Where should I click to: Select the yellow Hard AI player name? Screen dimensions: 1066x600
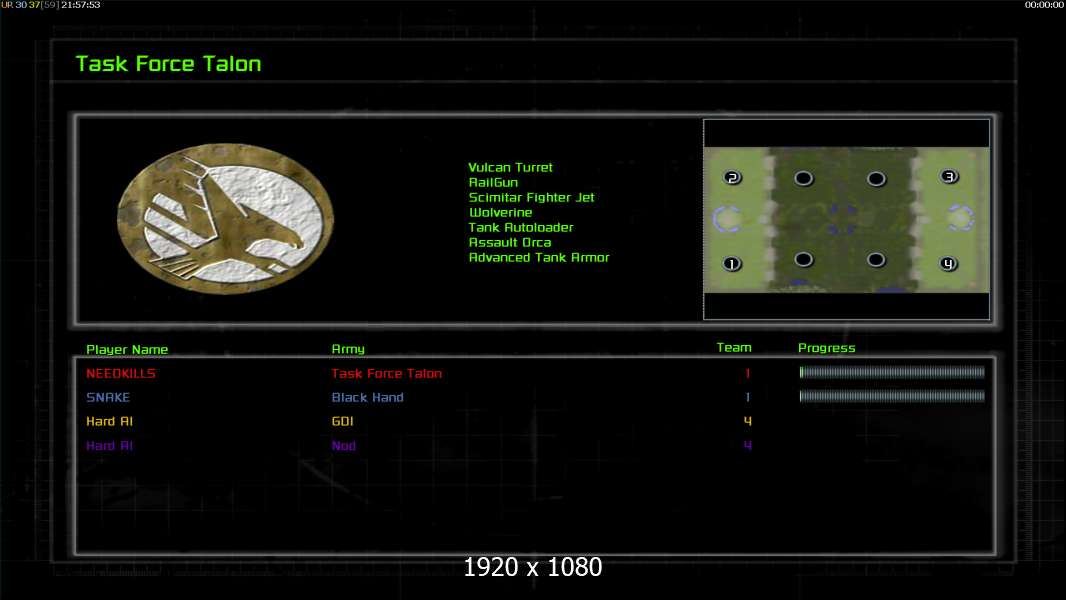109,421
